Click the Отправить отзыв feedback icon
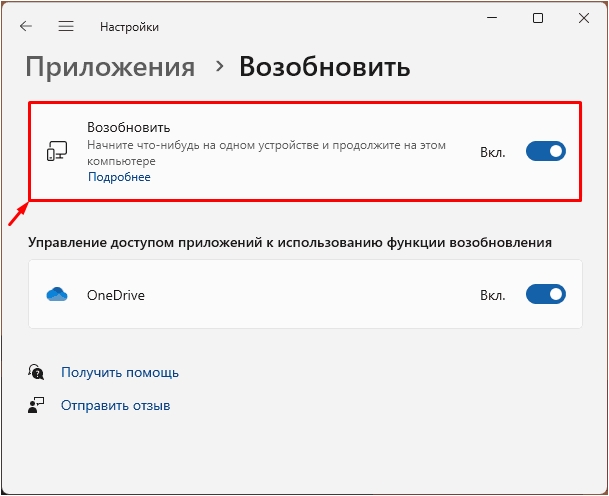609x496 pixels. pyautogui.click(x=36, y=405)
